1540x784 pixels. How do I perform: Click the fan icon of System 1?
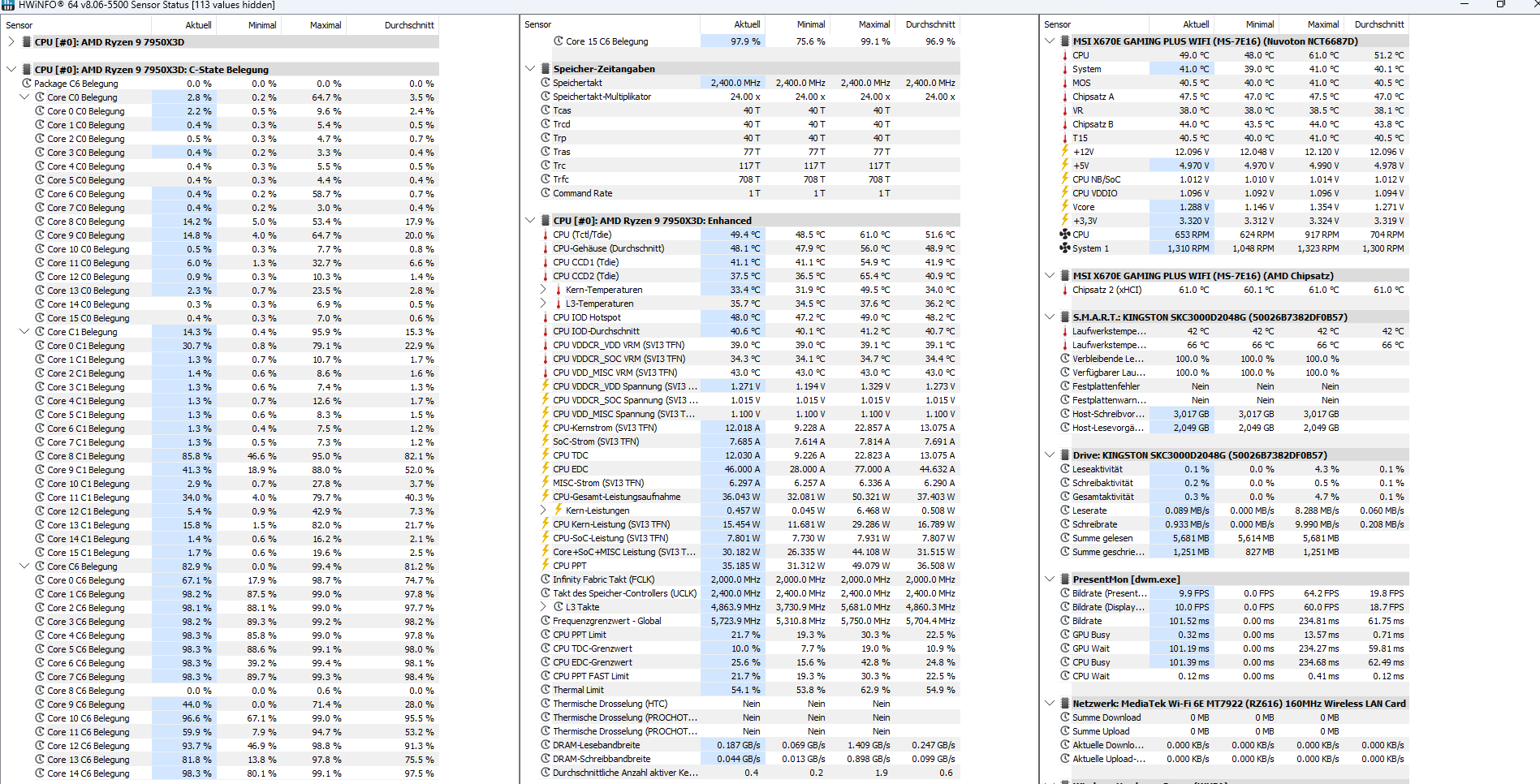[x=1065, y=248]
